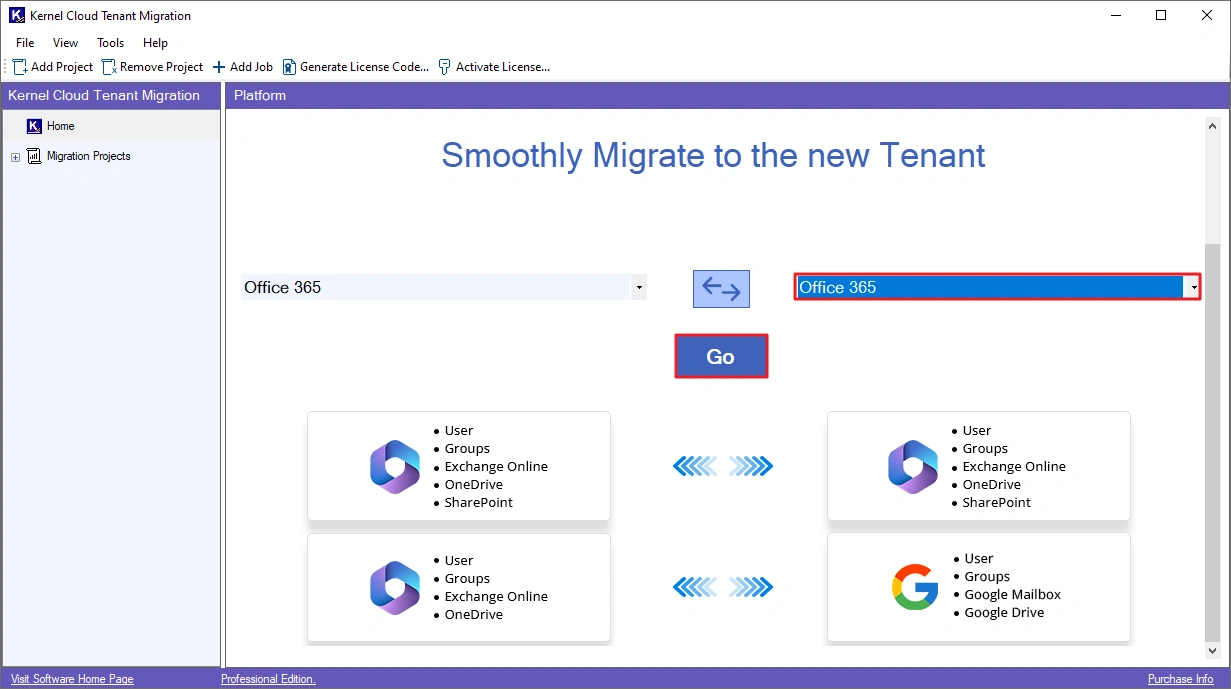Screen dimensions: 1231x689
Task: Open the Visit Software Home Page link
Action: pyautogui.click(x=72, y=679)
